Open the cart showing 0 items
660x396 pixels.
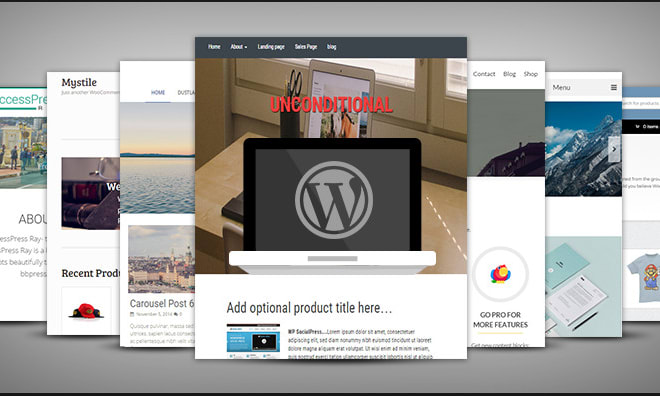pos(647,126)
